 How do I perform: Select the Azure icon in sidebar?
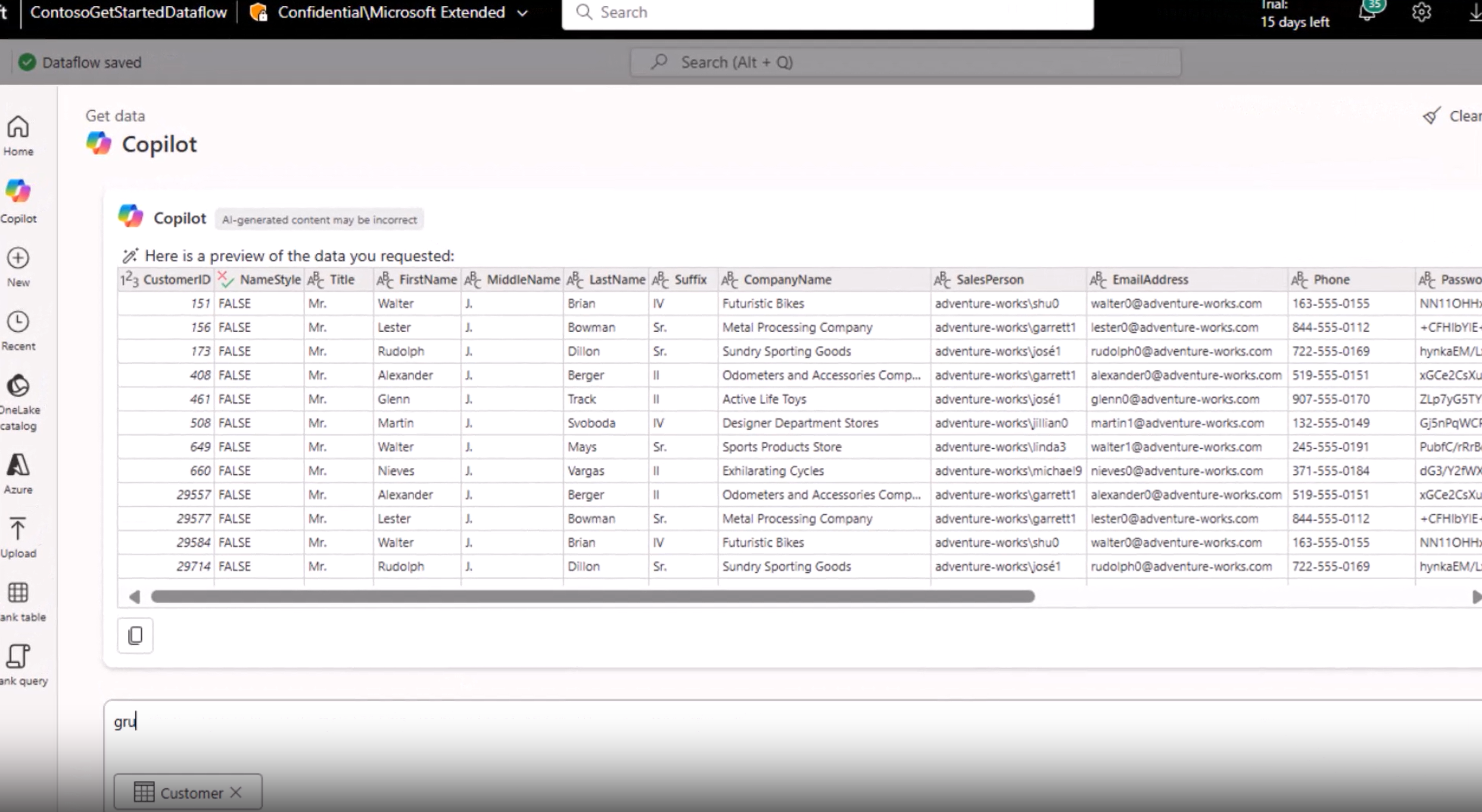(x=18, y=466)
